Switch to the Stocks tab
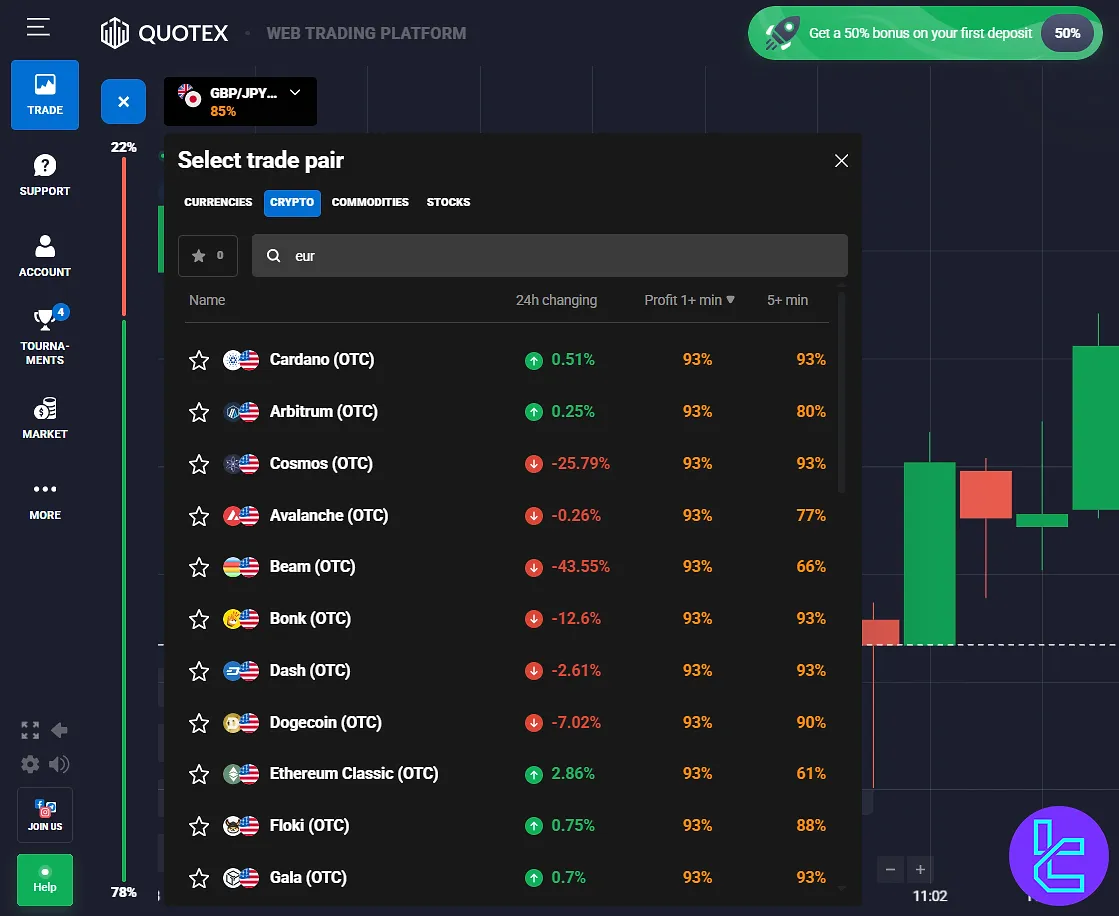 pos(448,202)
